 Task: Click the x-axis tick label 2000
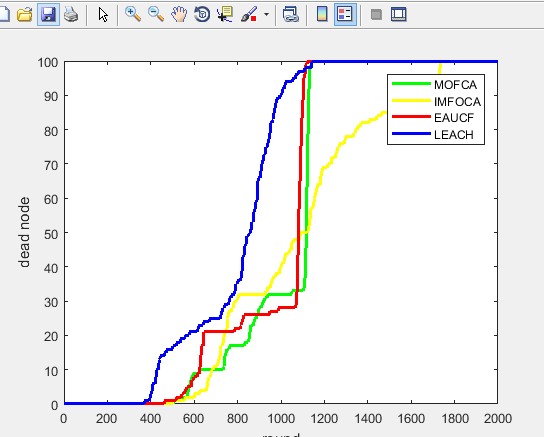click(498, 419)
